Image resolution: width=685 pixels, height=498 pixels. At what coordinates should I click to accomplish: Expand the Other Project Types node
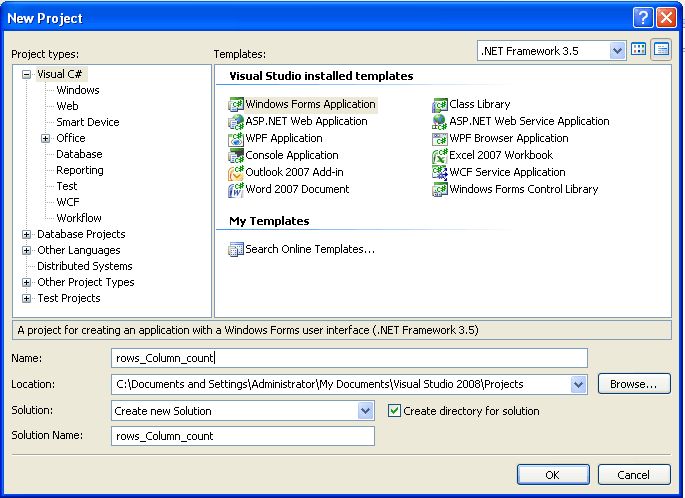pyautogui.click(x=27, y=283)
